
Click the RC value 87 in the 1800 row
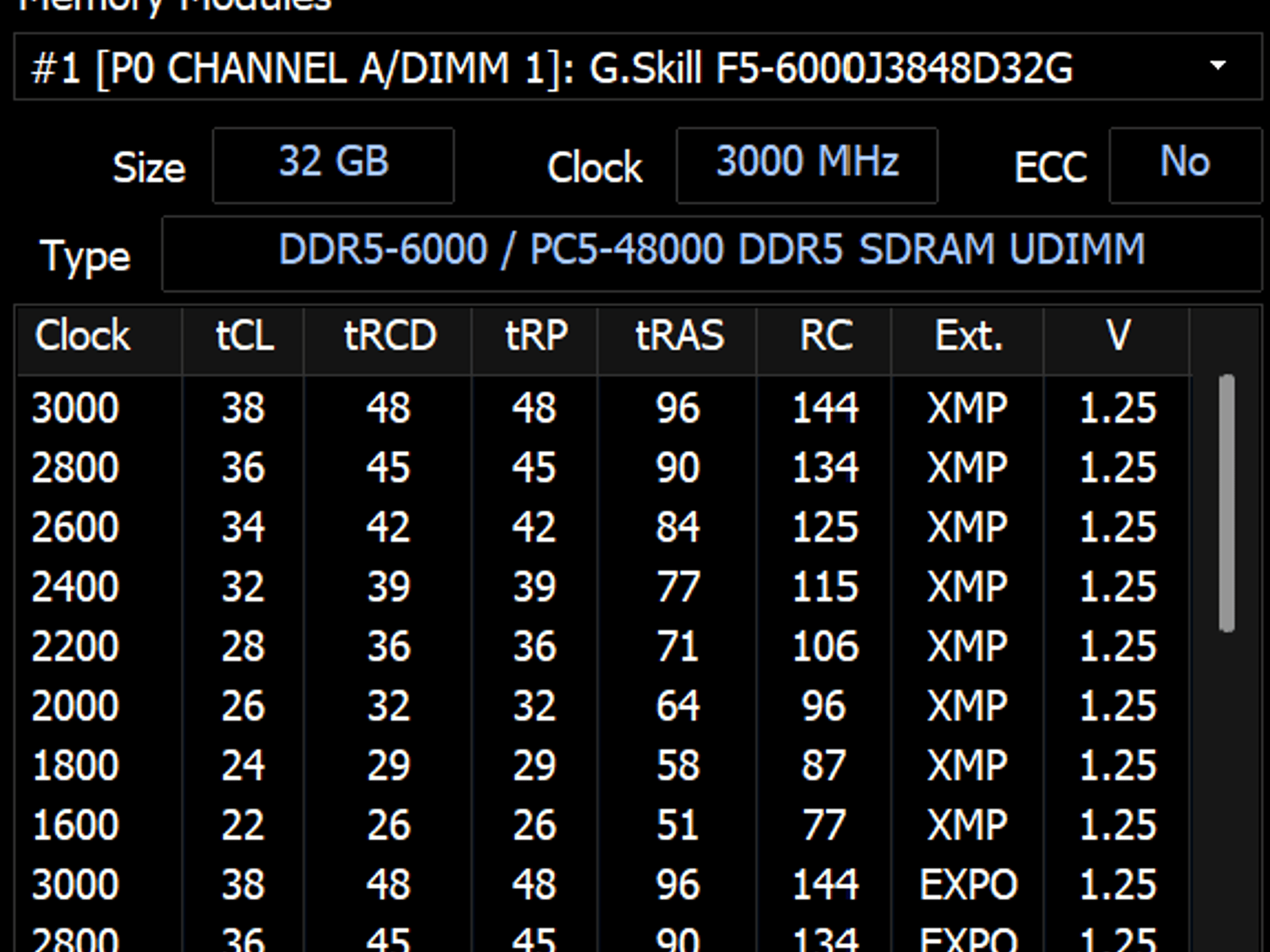point(824,765)
